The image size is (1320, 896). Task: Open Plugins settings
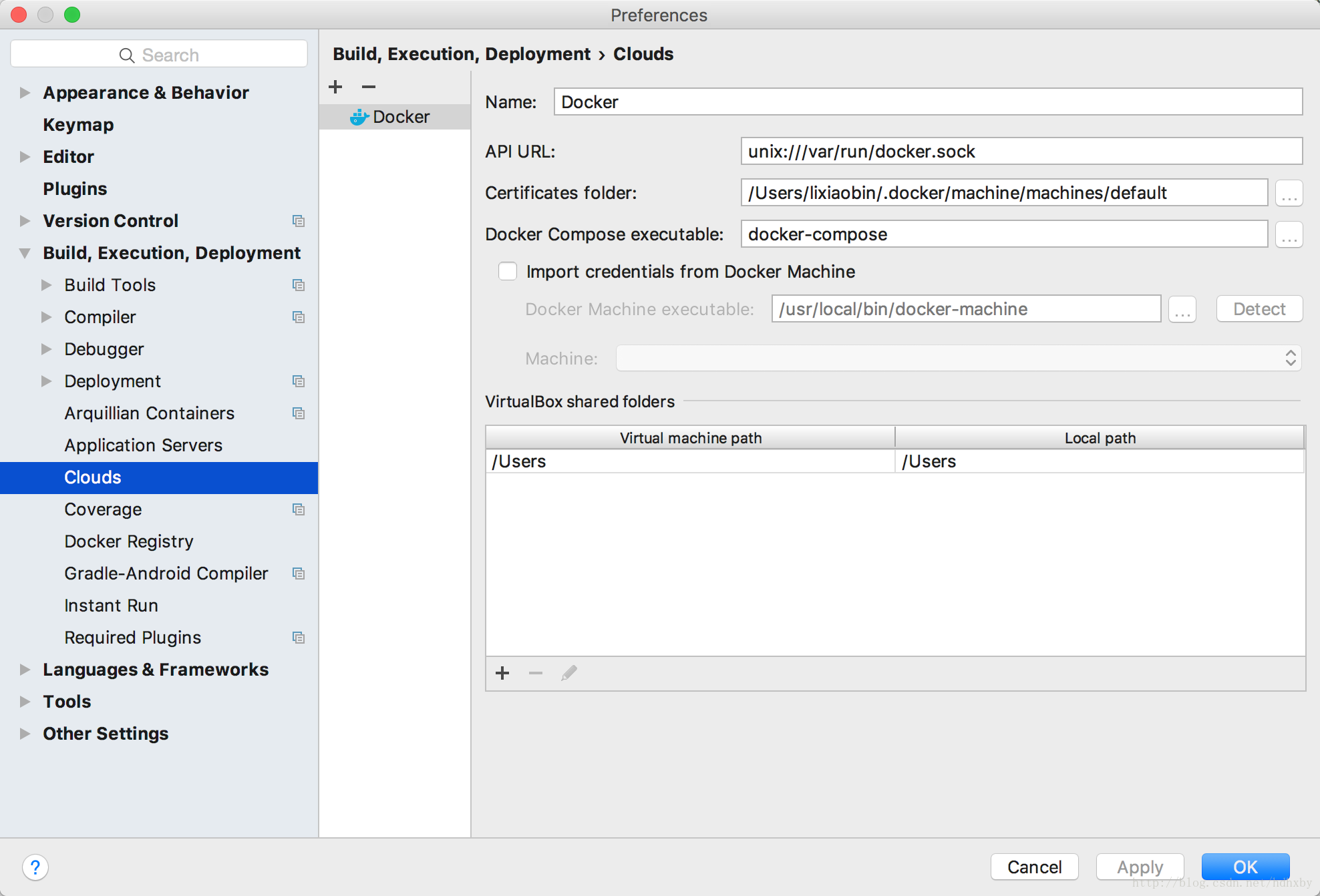pos(75,189)
